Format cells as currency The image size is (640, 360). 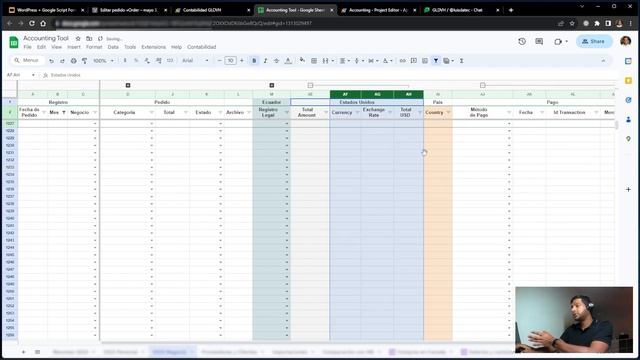click(x=125, y=61)
